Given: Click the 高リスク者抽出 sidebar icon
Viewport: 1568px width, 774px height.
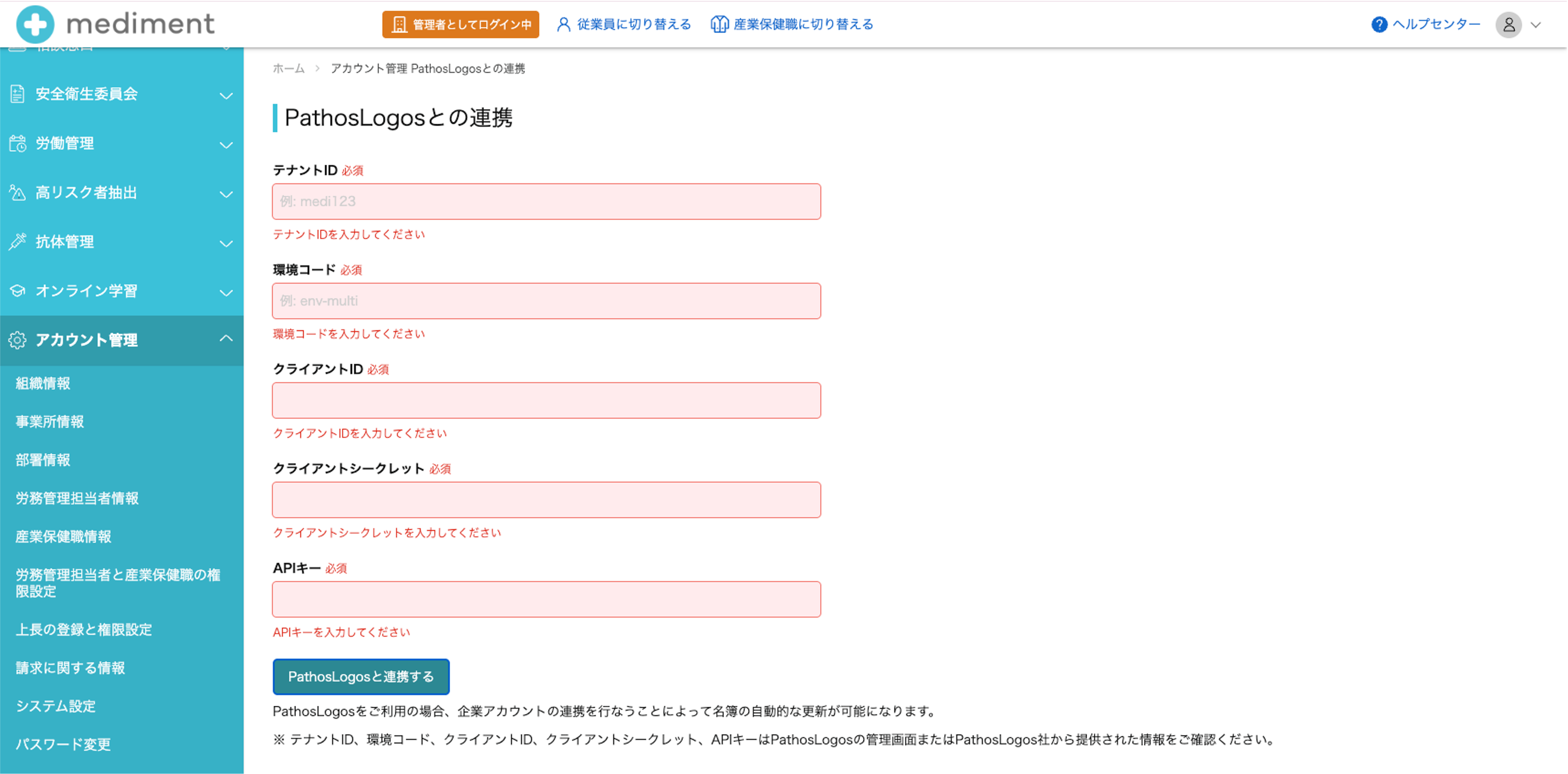Looking at the screenshot, I should 17,193.
